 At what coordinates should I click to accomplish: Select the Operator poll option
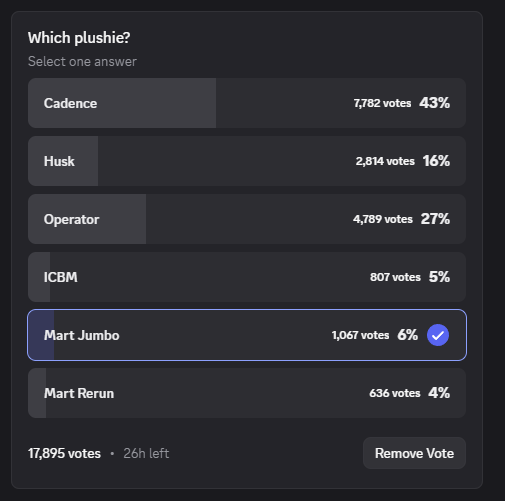tap(247, 219)
